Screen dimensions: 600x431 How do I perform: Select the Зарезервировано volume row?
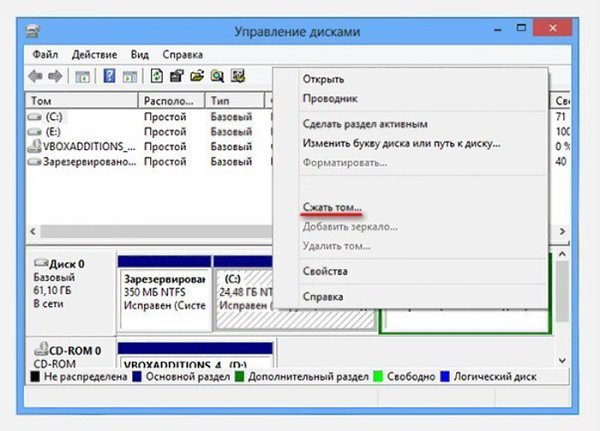149,162
